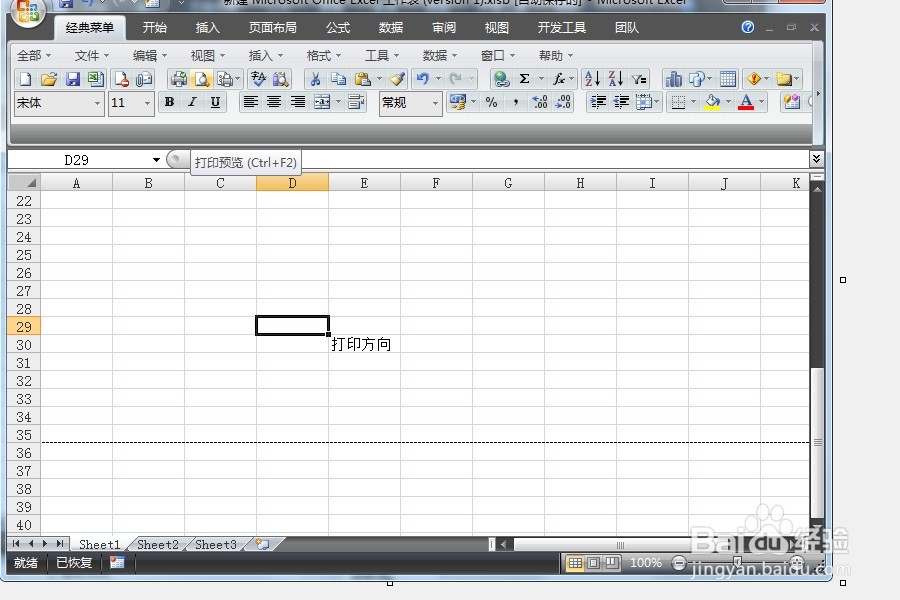The height and width of the screenshot is (600, 900).
Task: Sort ascending A to Z
Action: coord(592,79)
